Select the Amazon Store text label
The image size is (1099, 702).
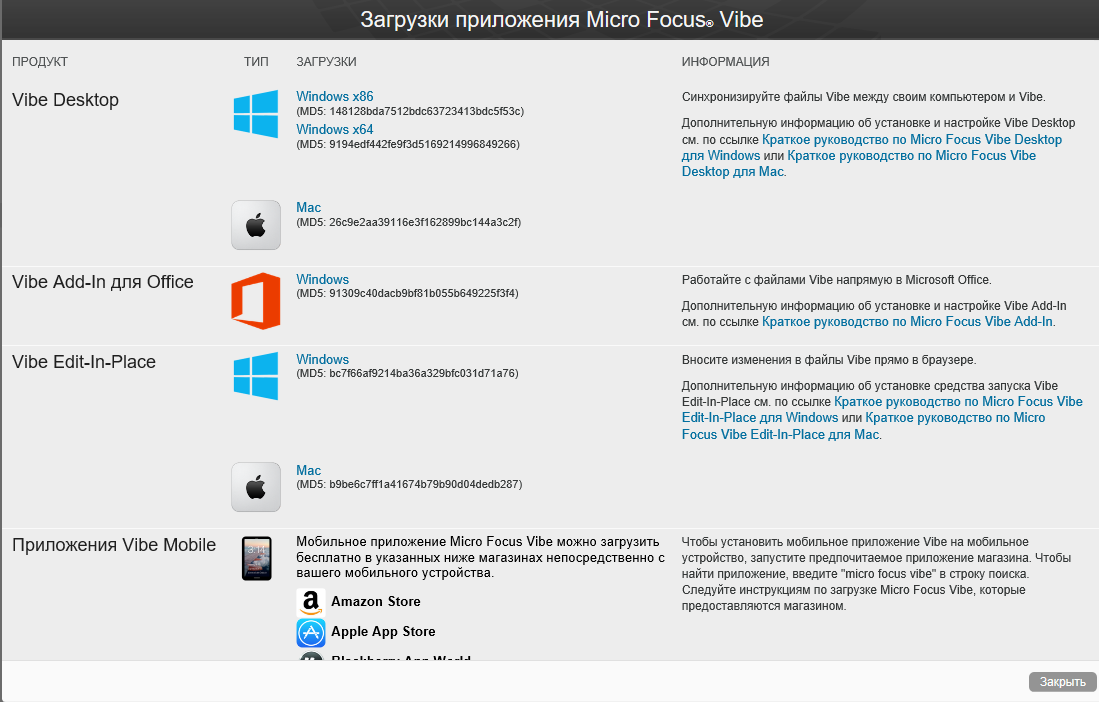(376, 602)
